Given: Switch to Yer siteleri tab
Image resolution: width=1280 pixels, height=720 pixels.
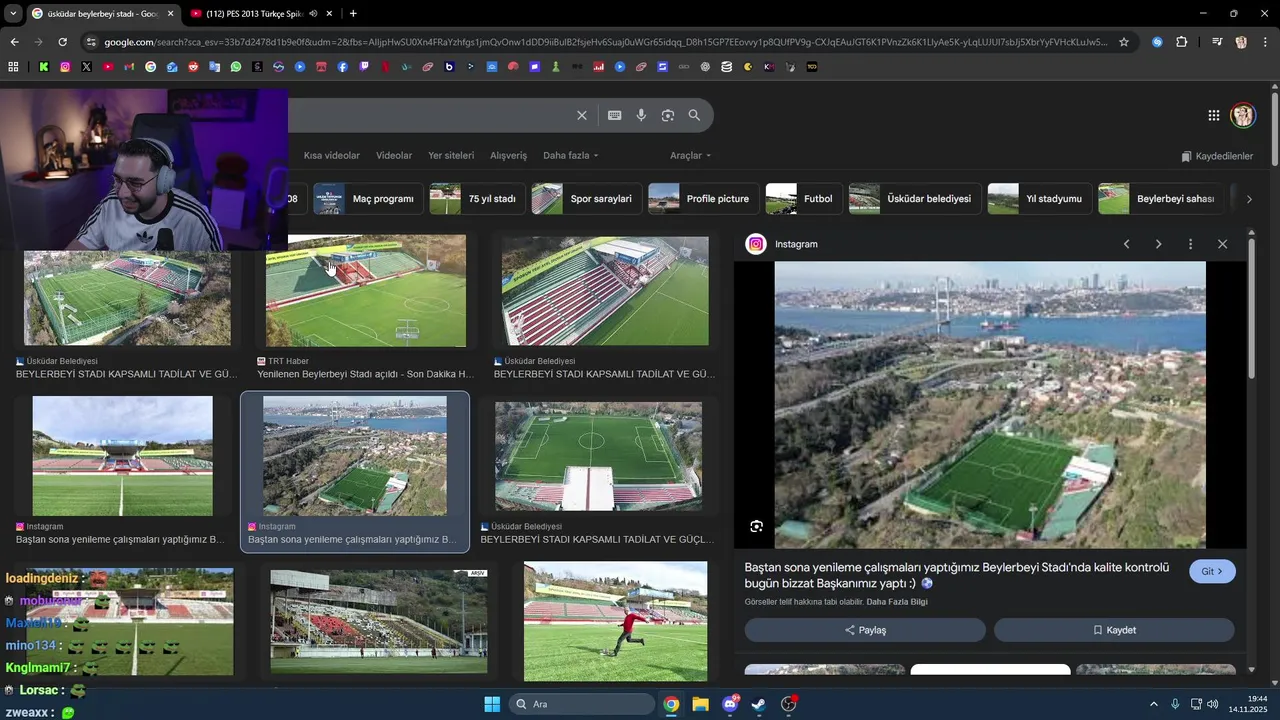Looking at the screenshot, I should (x=451, y=155).
